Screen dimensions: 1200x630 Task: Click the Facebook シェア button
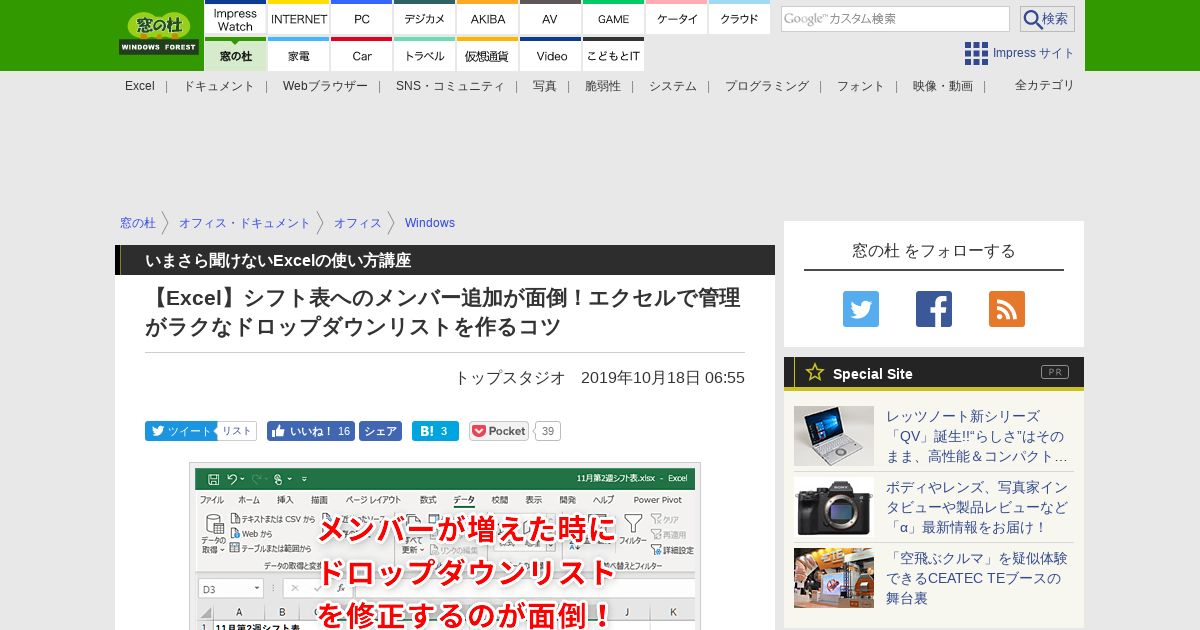pyautogui.click(x=380, y=431)
